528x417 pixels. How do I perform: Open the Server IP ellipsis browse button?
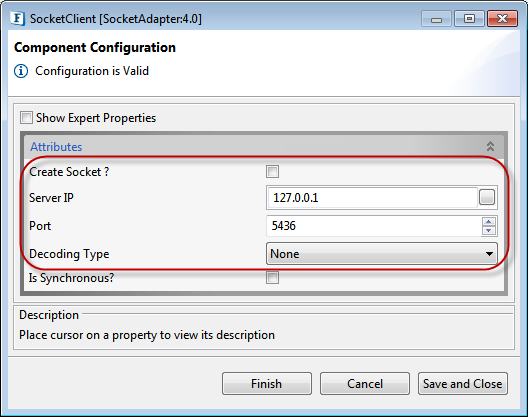(487, 197)
